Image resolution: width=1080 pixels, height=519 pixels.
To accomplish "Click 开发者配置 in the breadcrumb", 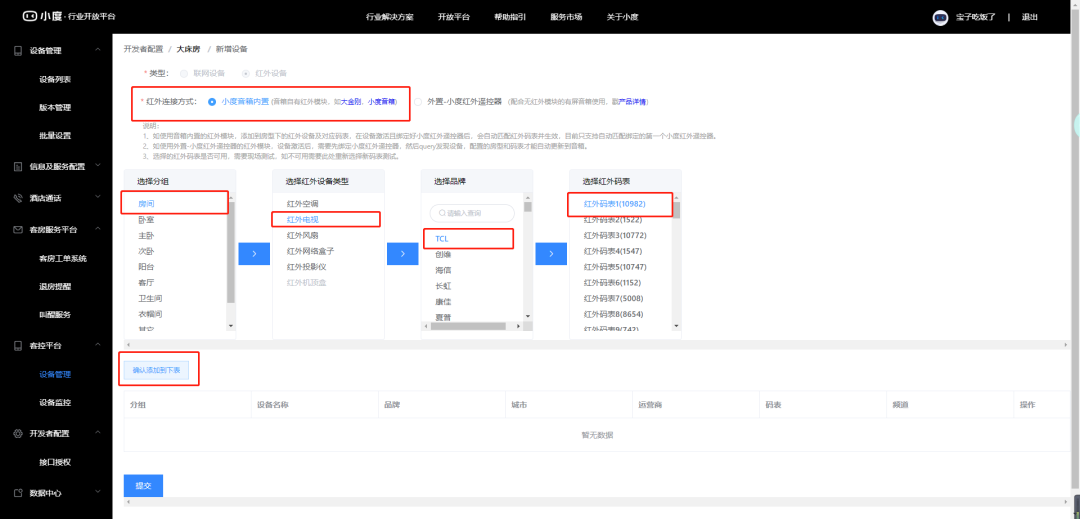I will [143, 50].
